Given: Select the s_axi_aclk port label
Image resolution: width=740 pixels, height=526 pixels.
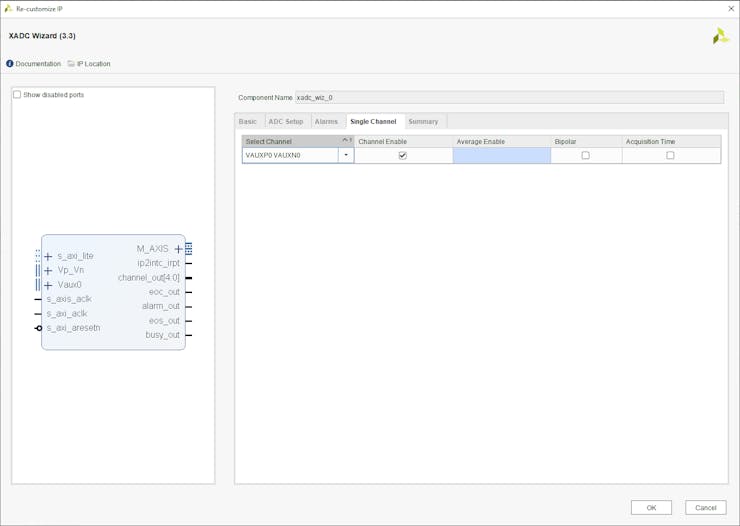Looking at the screenshot, I should [67, 314].
